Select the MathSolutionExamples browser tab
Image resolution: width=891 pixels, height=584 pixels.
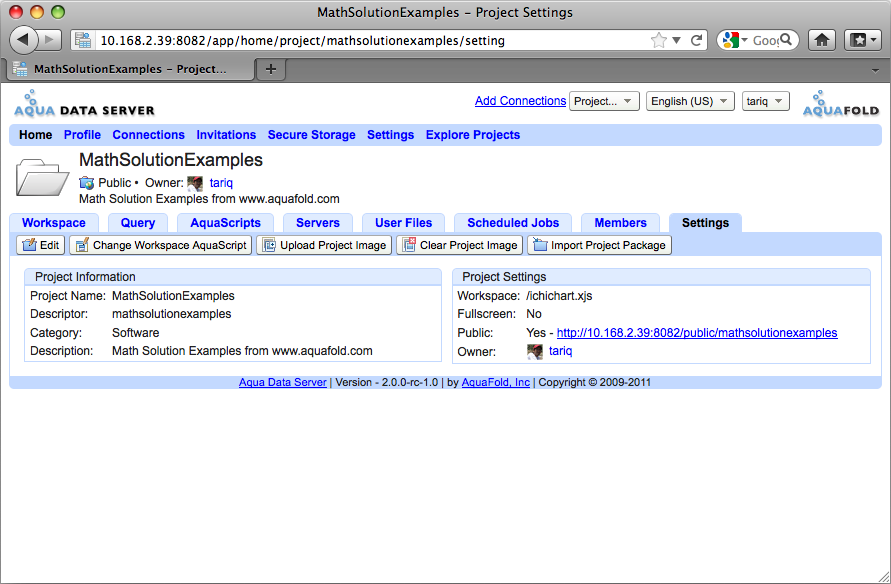tap(130, 69)
